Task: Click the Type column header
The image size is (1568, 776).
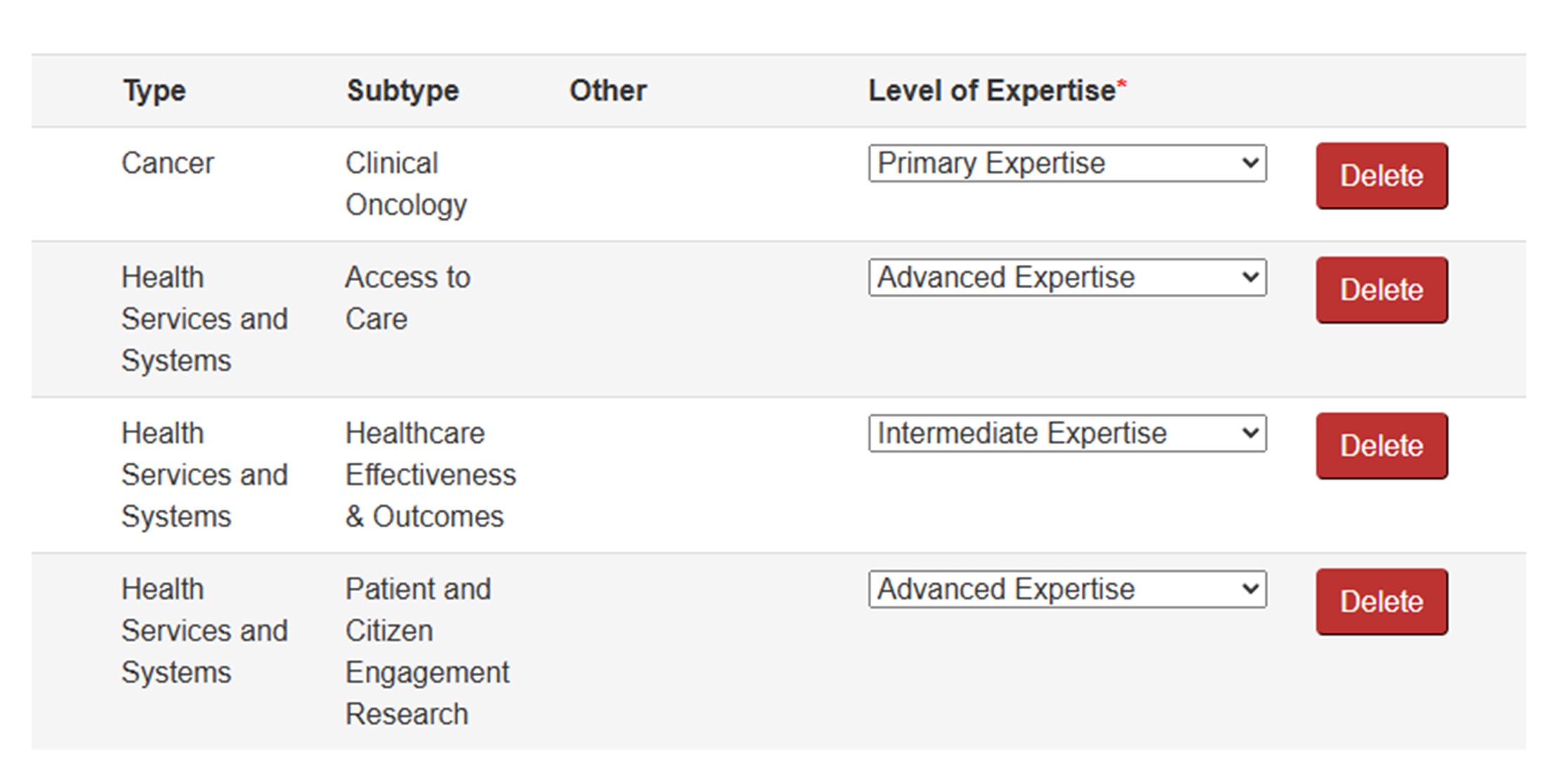Action: click(155, 91)
